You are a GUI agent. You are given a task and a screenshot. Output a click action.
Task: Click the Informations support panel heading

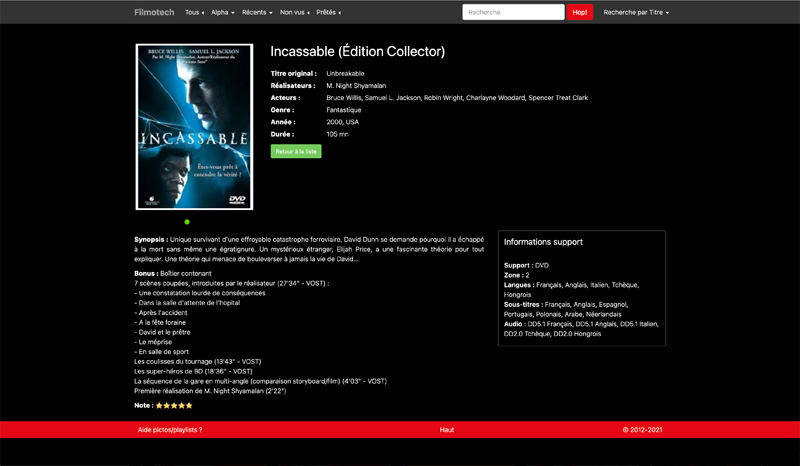543,242
